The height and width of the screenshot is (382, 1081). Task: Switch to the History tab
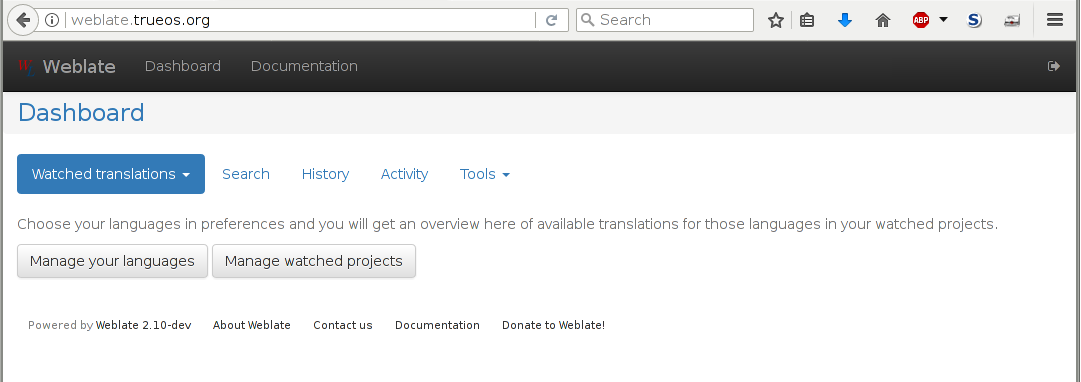[325, 174]
